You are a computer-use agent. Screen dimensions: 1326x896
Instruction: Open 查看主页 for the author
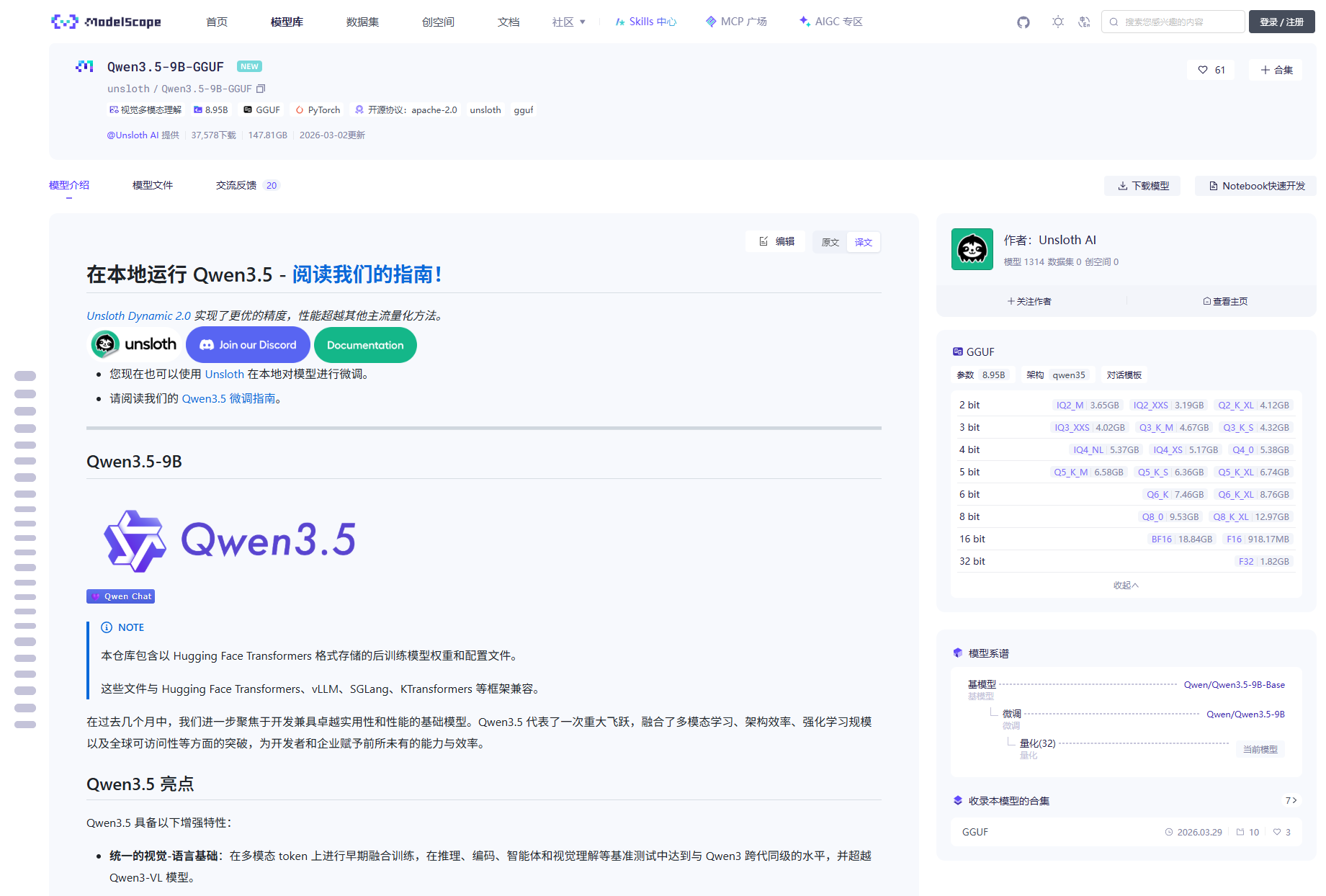point(1225,301)
